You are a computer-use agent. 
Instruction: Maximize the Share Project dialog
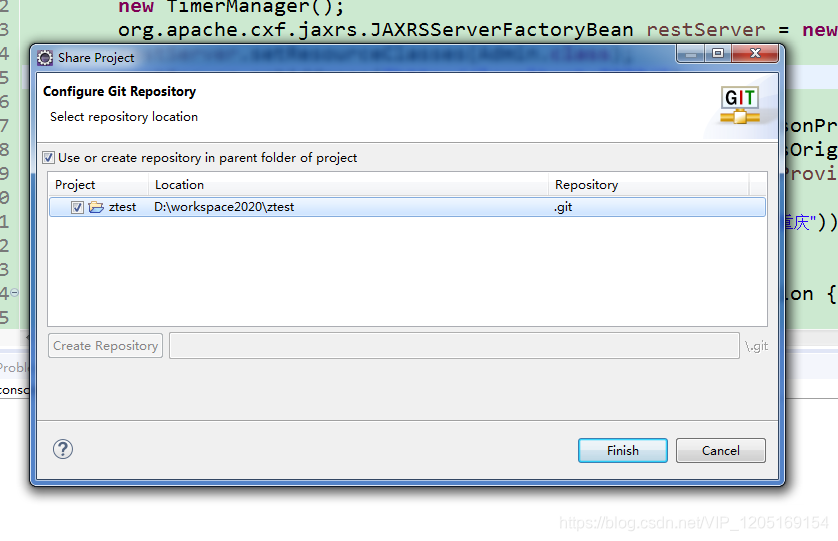pos(718,53)
